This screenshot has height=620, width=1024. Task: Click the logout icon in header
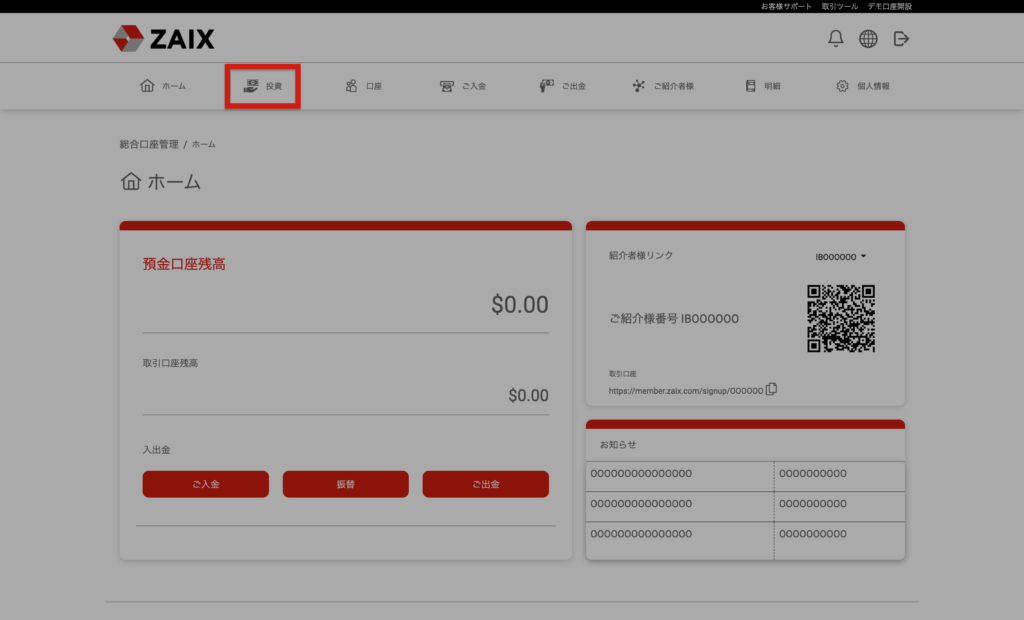(901, 39)
